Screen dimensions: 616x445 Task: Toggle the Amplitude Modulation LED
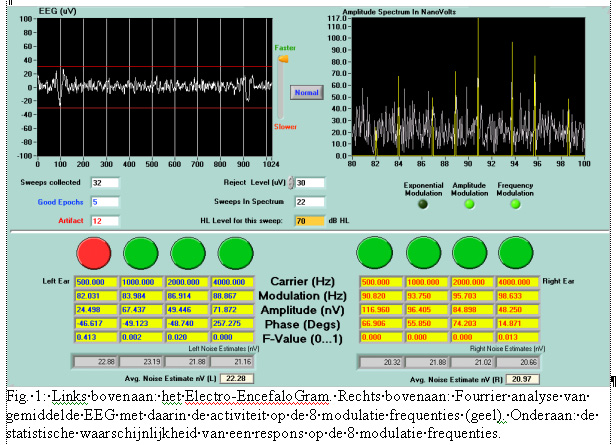point(470,203)
